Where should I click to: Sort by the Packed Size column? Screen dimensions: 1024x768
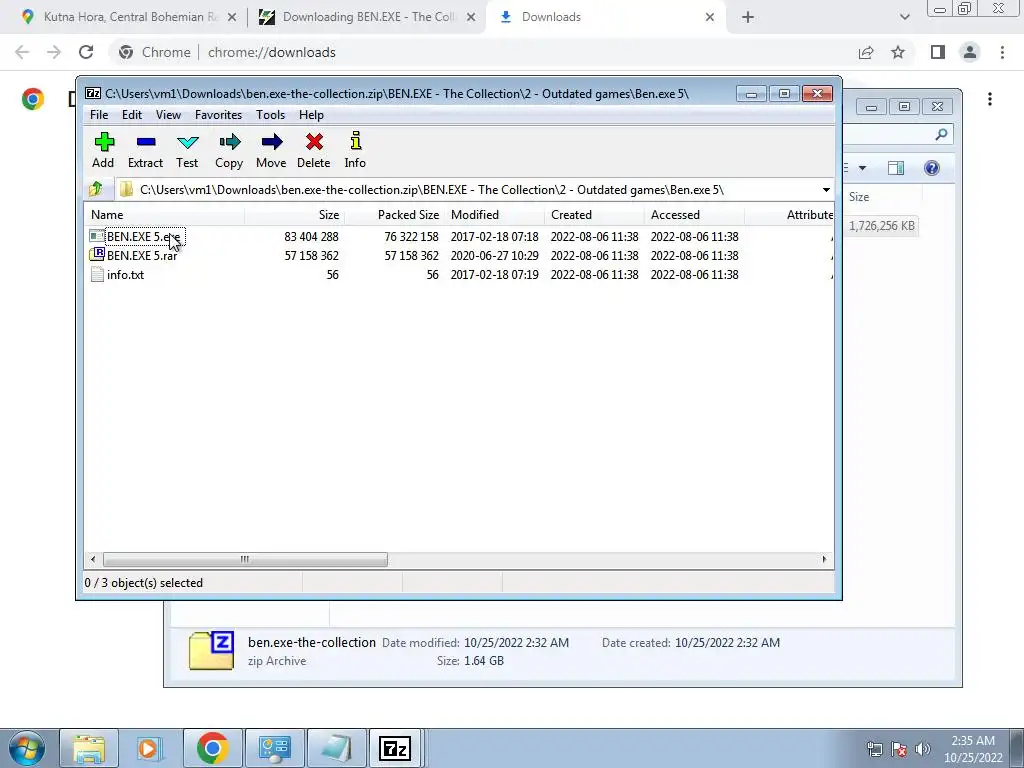click(x=394, y=215)
